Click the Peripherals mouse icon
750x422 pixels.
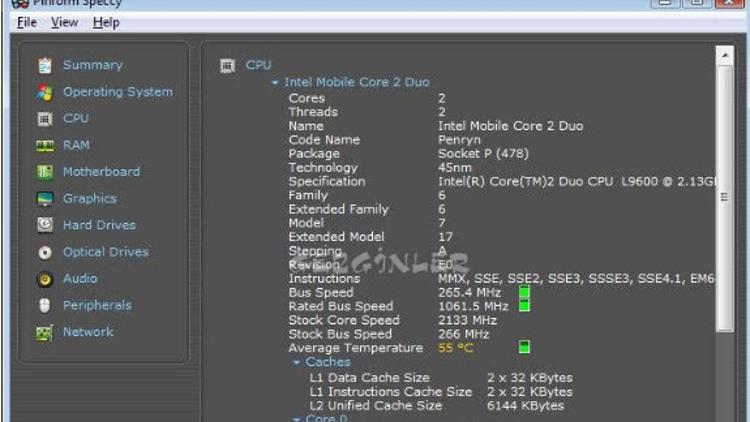(x=44, y=305)
